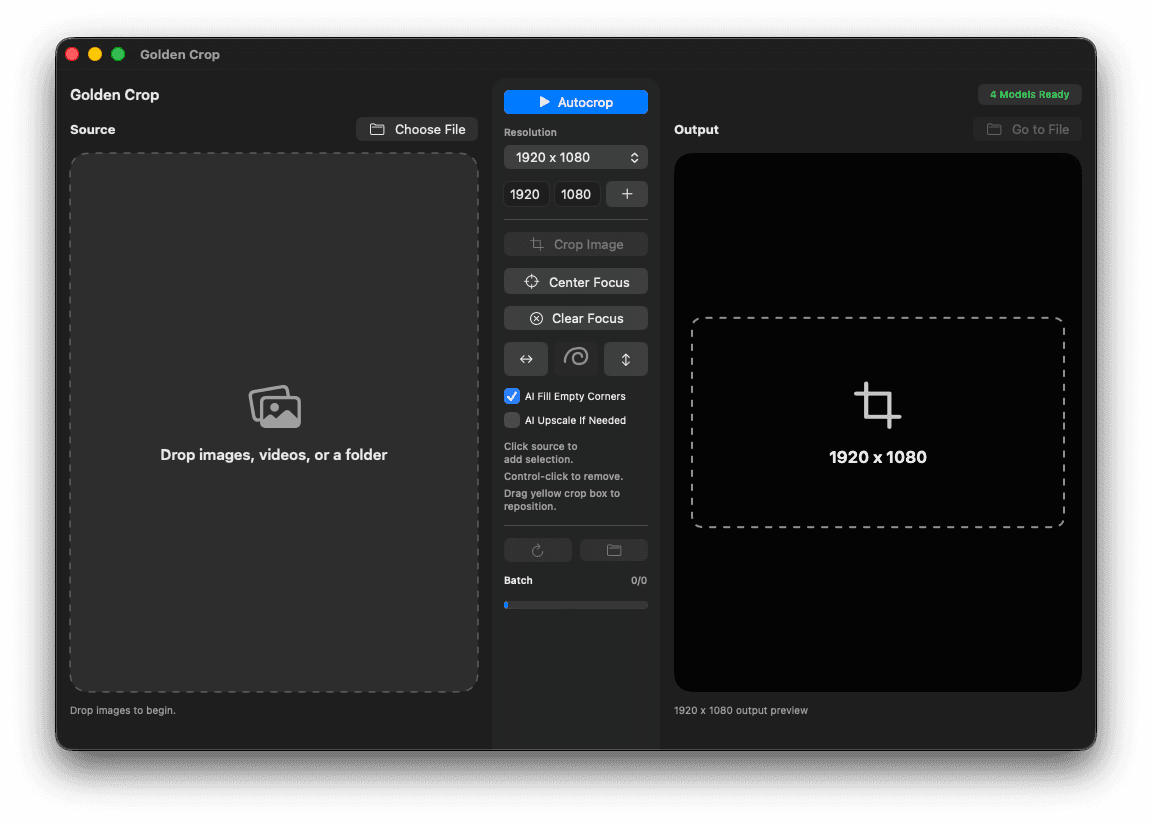Edit the width field showing 1920
1152x824 pixels.
[x=525, y=194]
